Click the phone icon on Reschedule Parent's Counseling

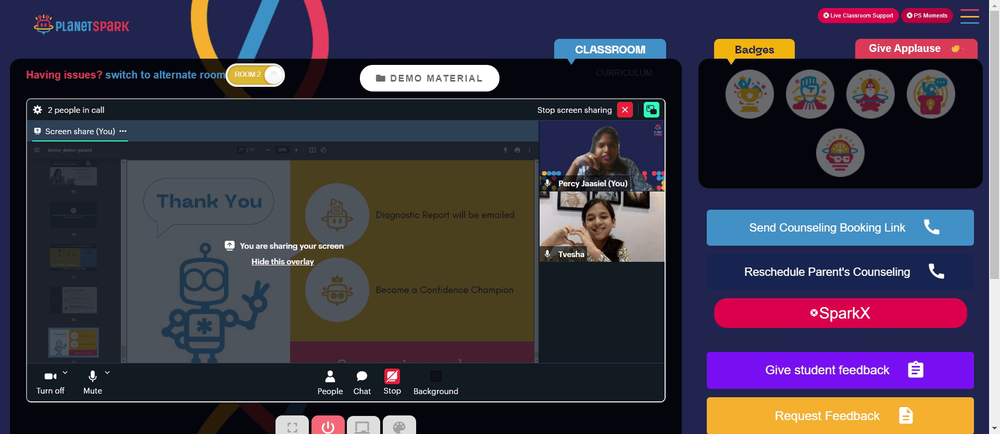[x=936, y=271]
